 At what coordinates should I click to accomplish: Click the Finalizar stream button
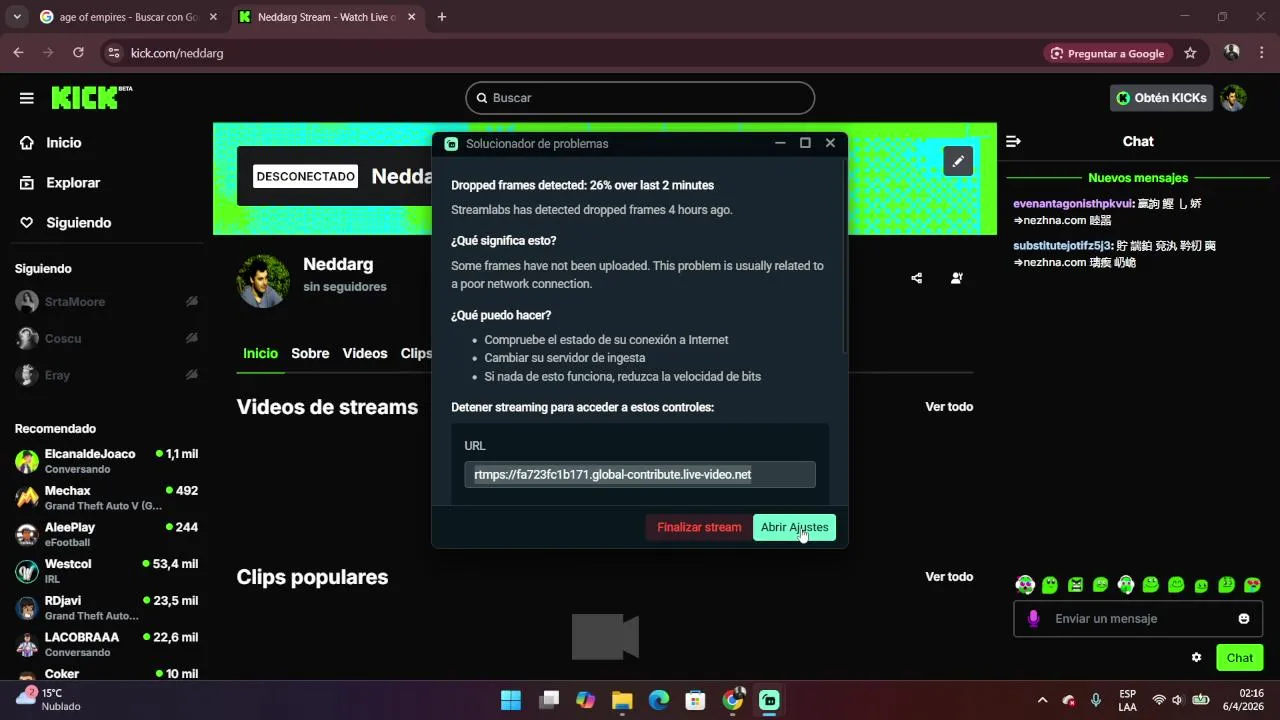coord(699,527)
